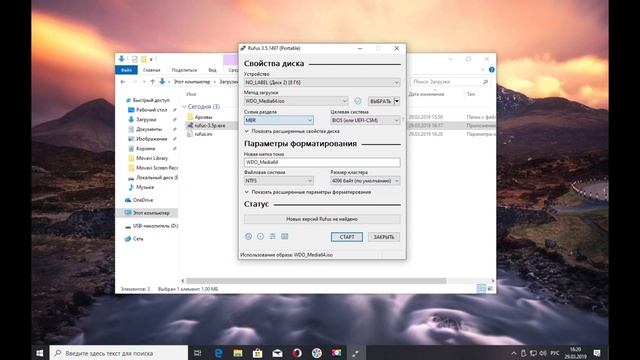This screenshot has width=640, height=360.
Task: Open Microsoft Edge from the taskbar
Action: click(x=218, y=353)
